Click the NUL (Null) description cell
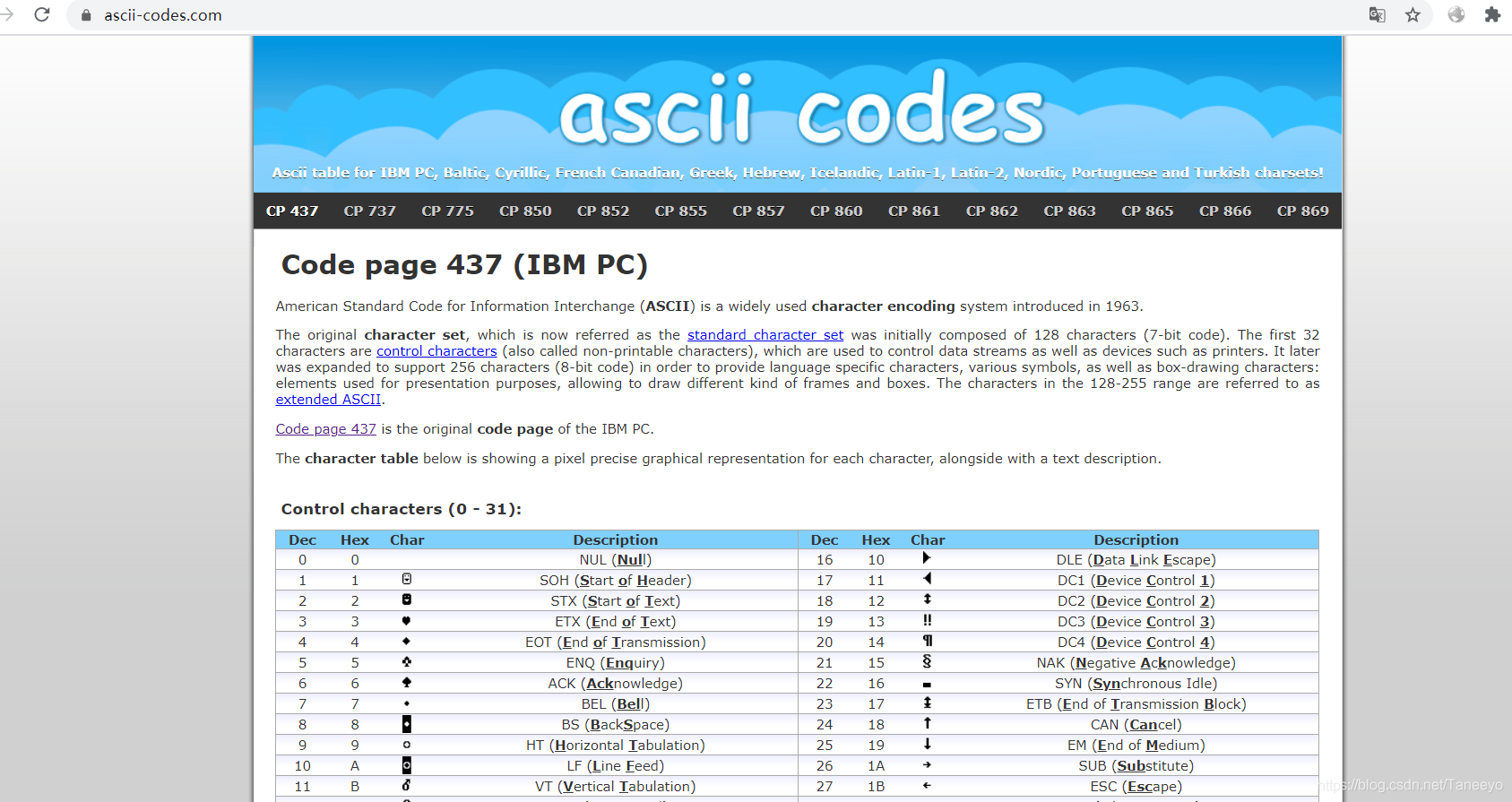 pyautogui.click(x=616, y=560)
